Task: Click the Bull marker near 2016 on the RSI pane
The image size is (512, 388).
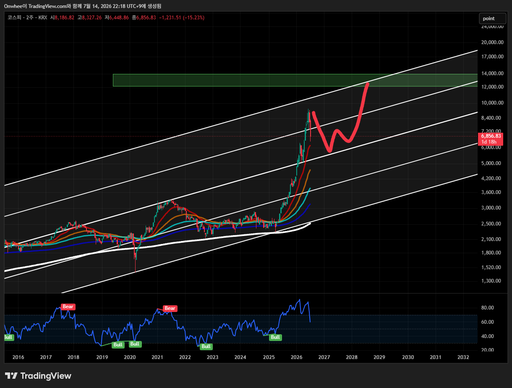Action: [x=8, y=337]
